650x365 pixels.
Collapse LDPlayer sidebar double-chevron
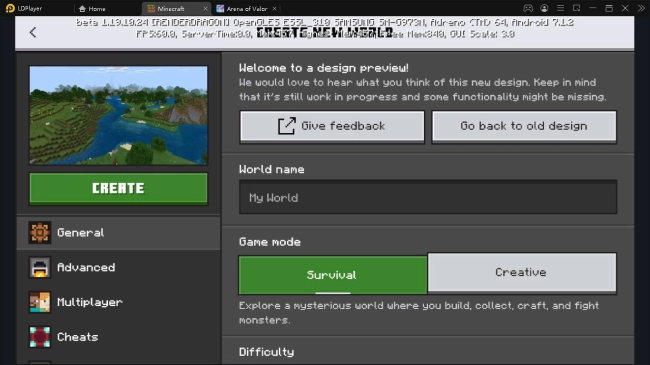641,8
